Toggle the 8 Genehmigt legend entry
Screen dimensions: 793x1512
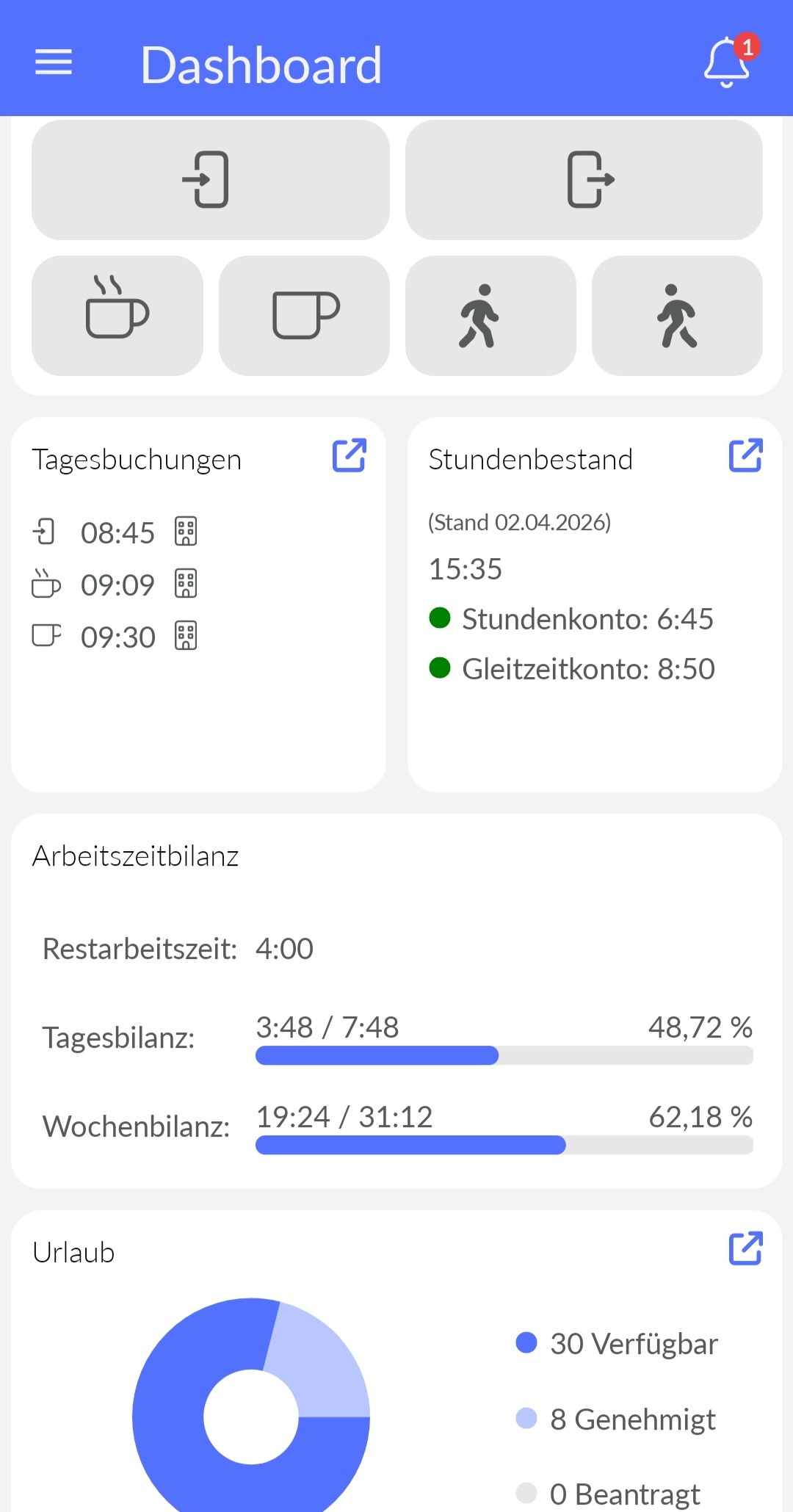click(617, 1419)
